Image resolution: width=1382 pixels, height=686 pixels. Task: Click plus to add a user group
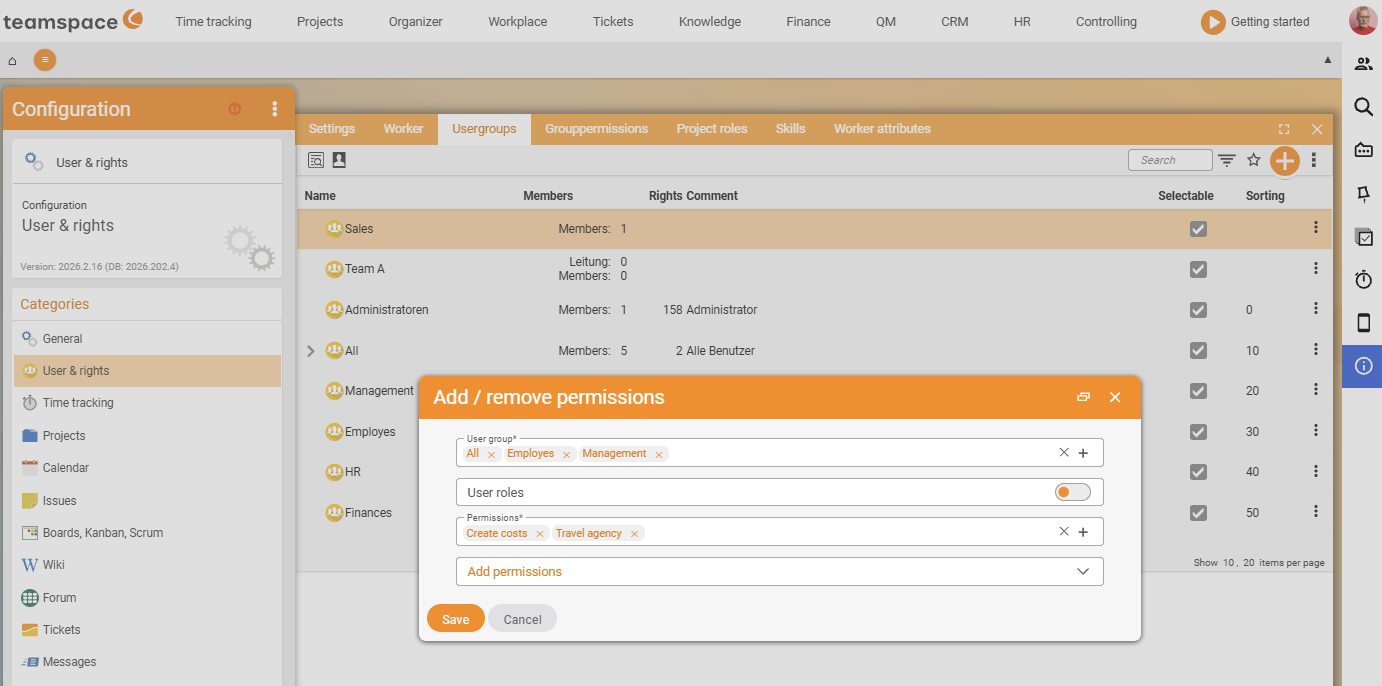(x=1083, y=453)
